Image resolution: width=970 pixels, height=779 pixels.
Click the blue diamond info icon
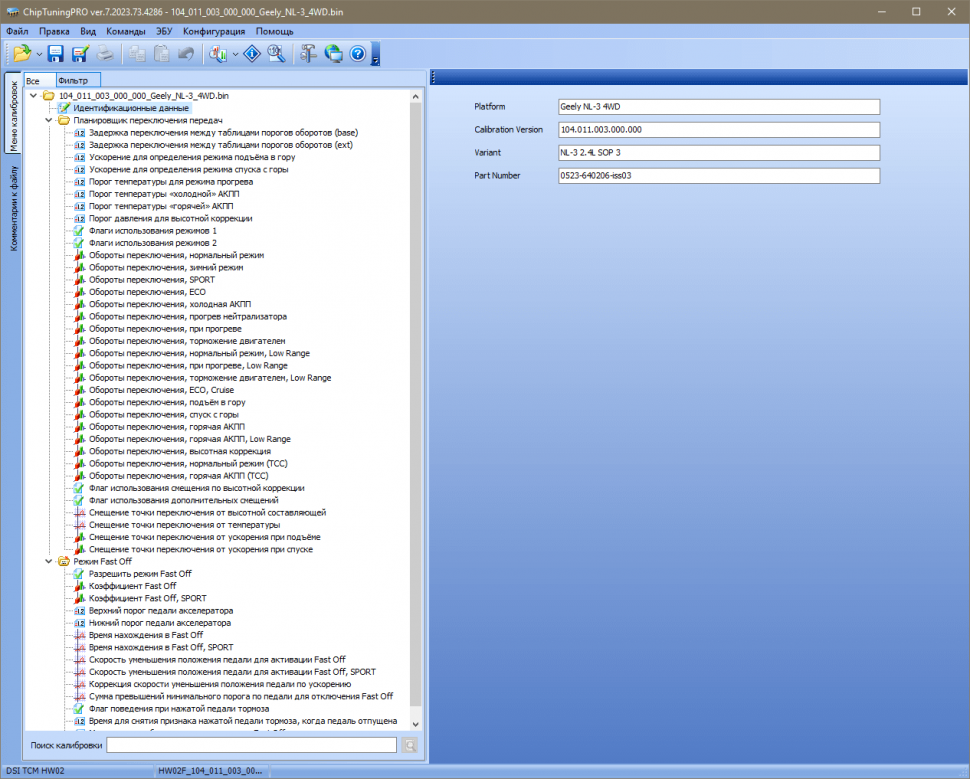pos(252,53)
